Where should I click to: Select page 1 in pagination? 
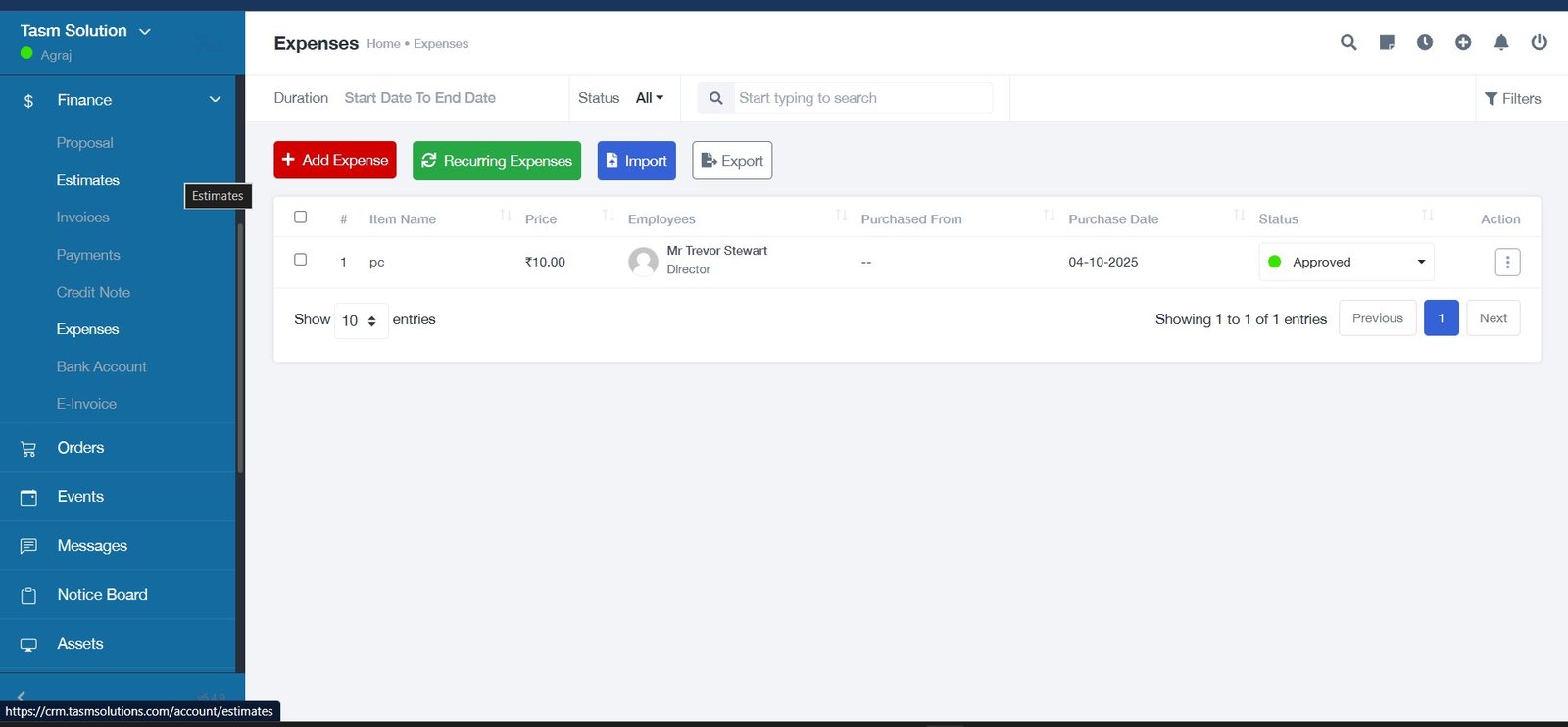(x=1442, y=318)
